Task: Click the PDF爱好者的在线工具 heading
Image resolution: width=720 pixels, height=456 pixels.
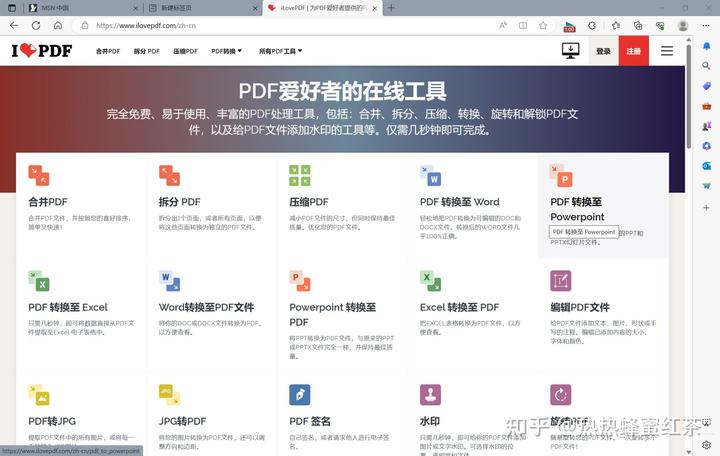Action: coord(343,91)
